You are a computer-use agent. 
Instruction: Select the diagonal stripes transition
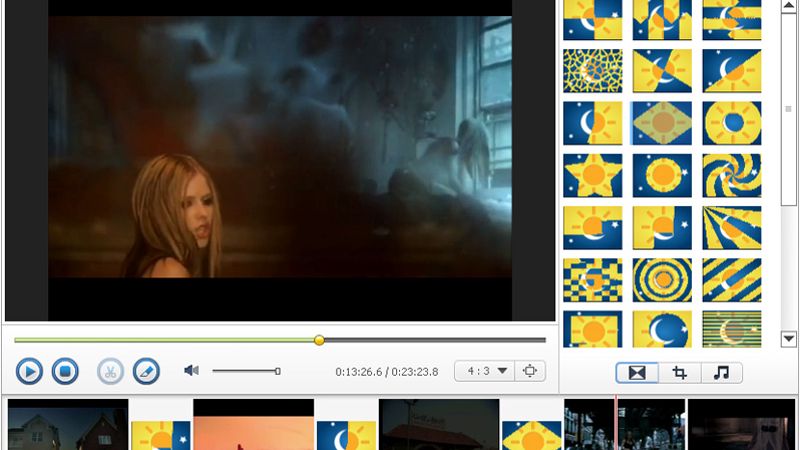pos(732,280)
